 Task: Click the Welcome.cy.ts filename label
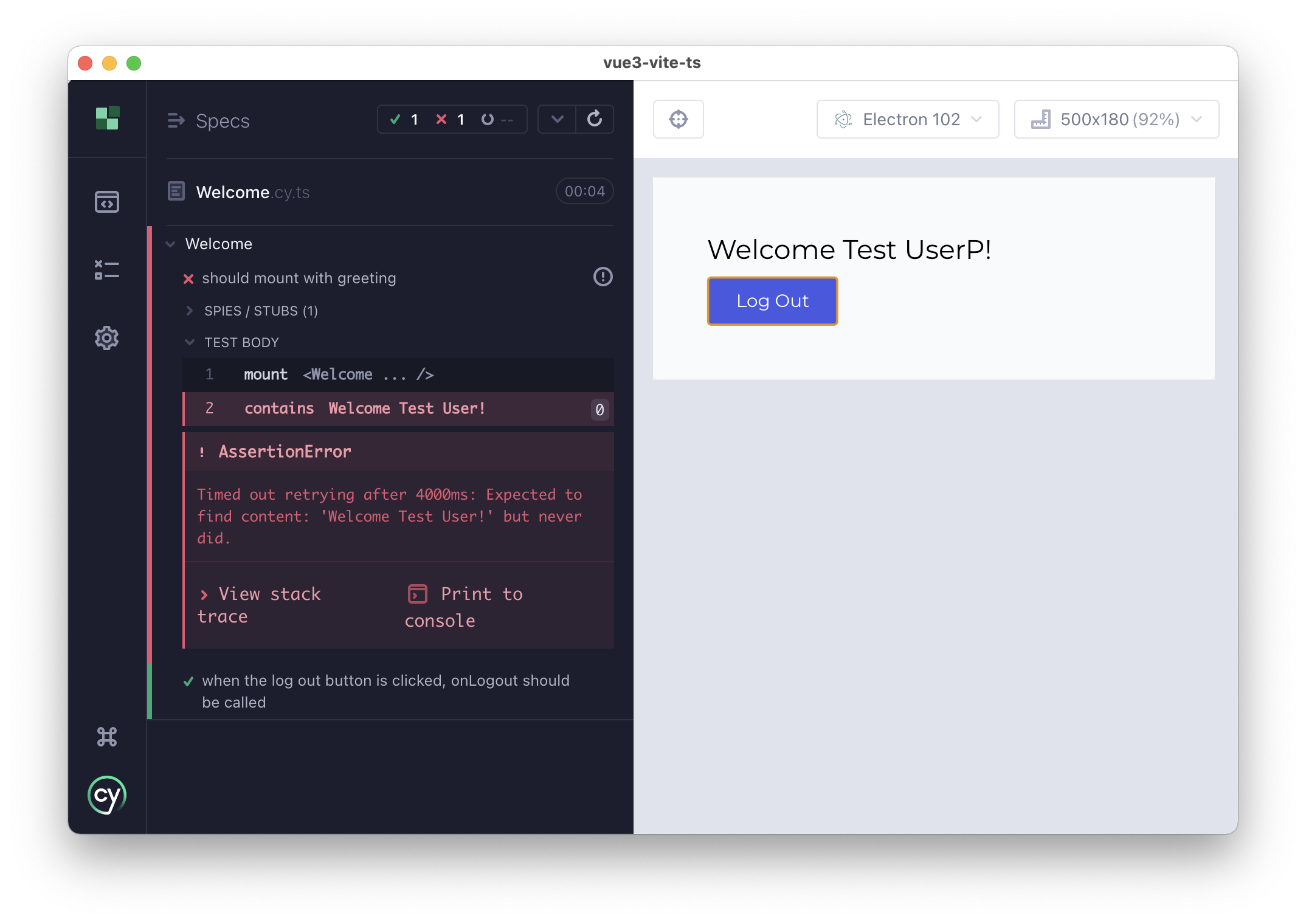click(252, 191)
